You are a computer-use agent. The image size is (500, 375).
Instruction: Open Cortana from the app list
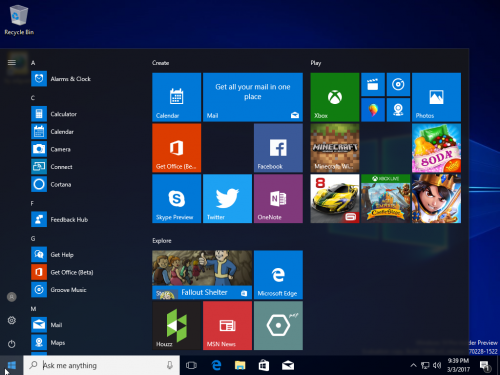click(x=80, y=184)
